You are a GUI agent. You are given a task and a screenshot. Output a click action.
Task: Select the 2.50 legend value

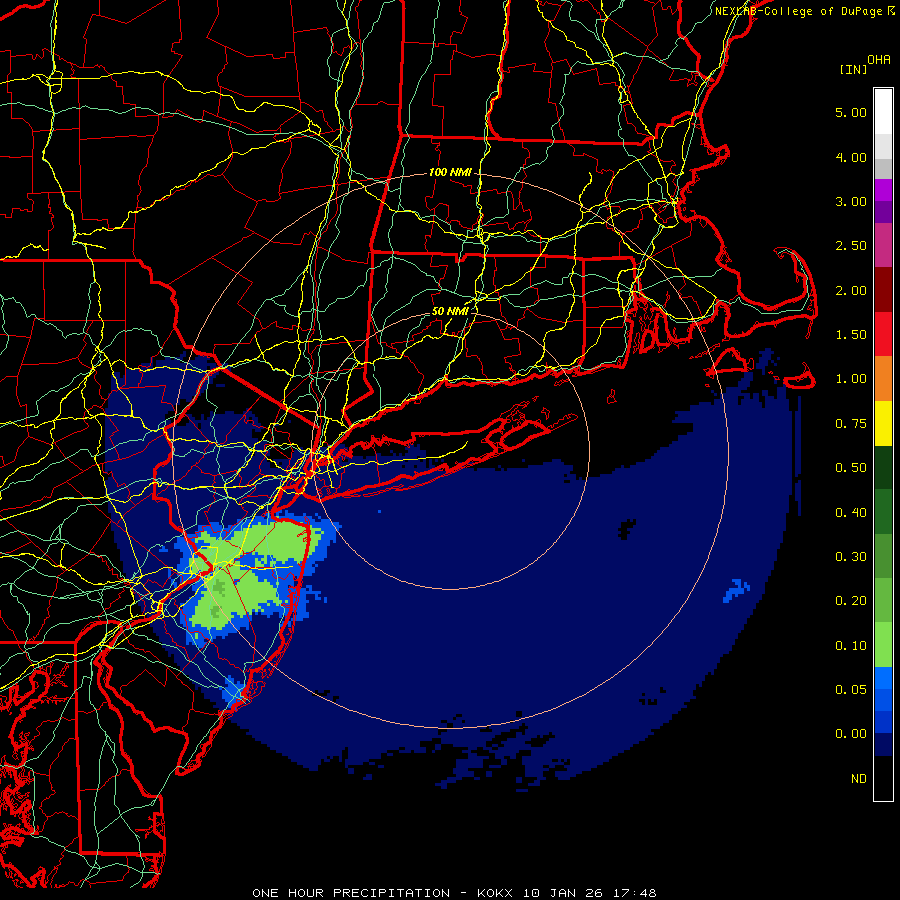(x=851, y=246)
